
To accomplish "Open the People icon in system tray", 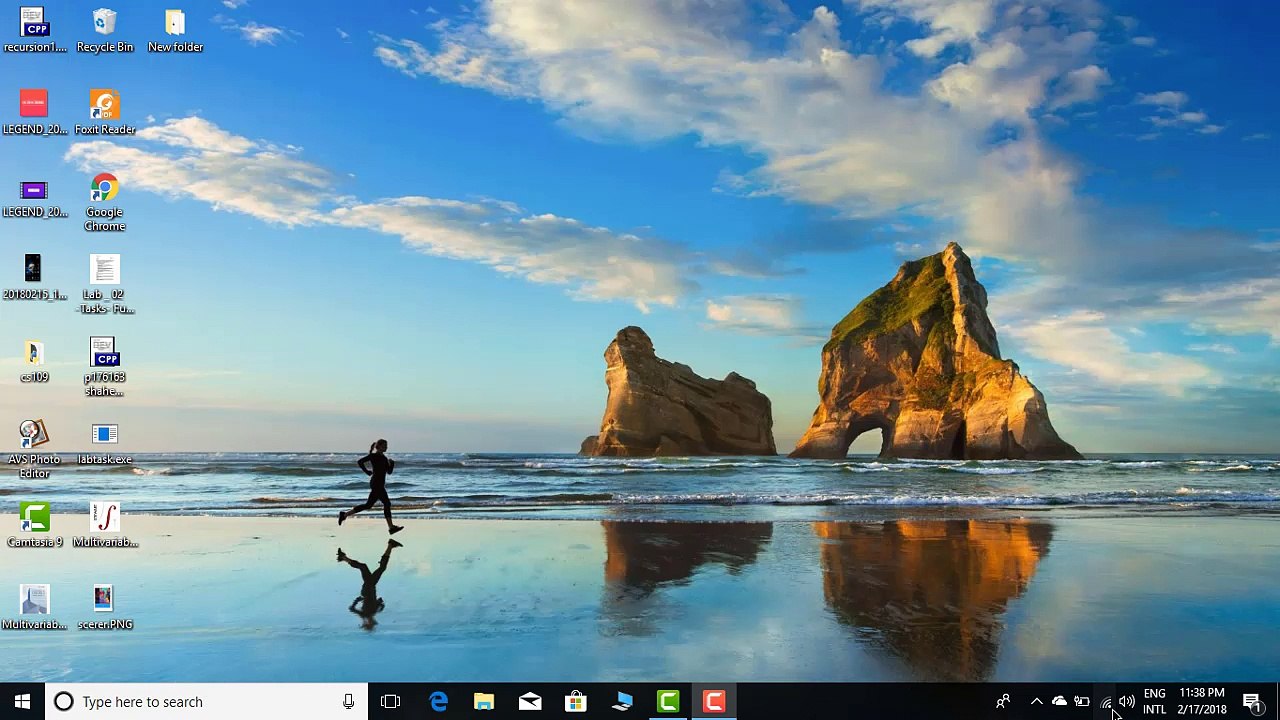I will (1003, 702).
